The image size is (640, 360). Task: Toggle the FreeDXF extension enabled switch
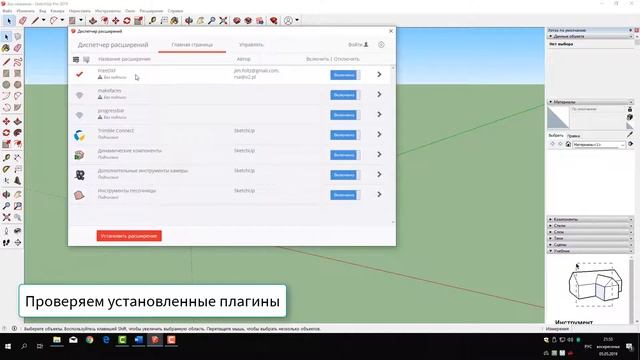[x=345, y=75]
